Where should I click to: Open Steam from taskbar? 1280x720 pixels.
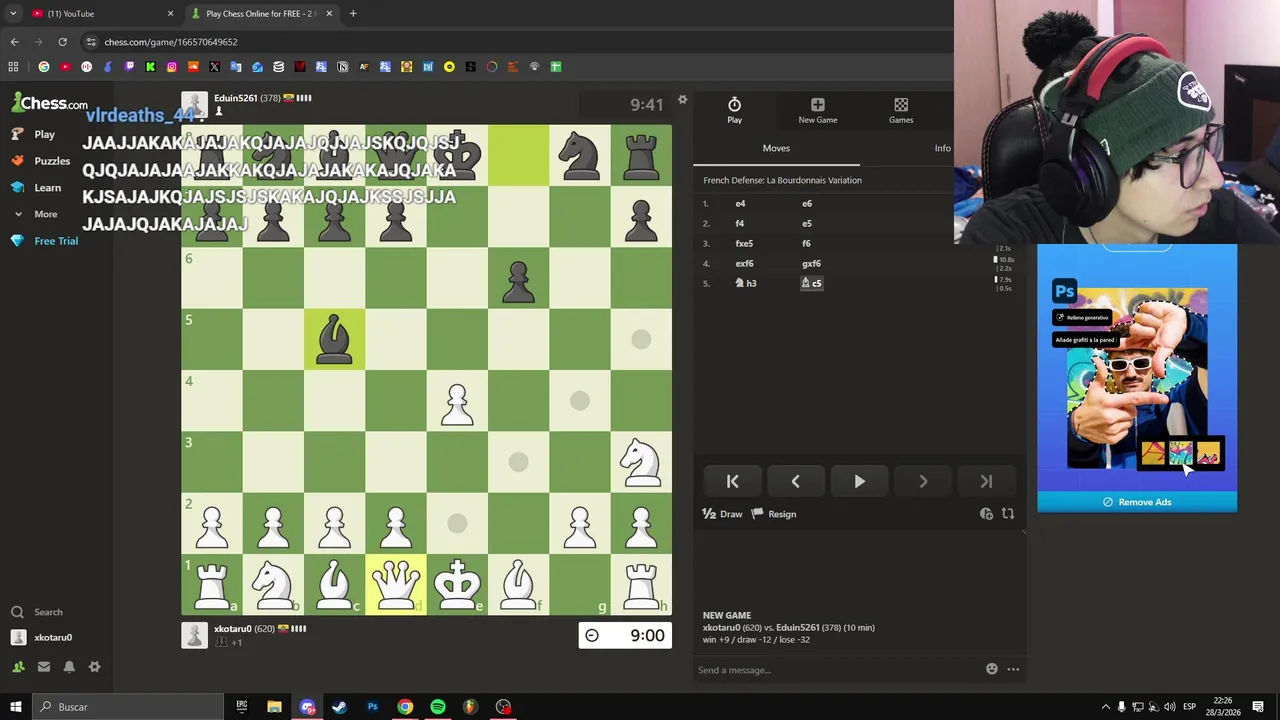(340, 707)
